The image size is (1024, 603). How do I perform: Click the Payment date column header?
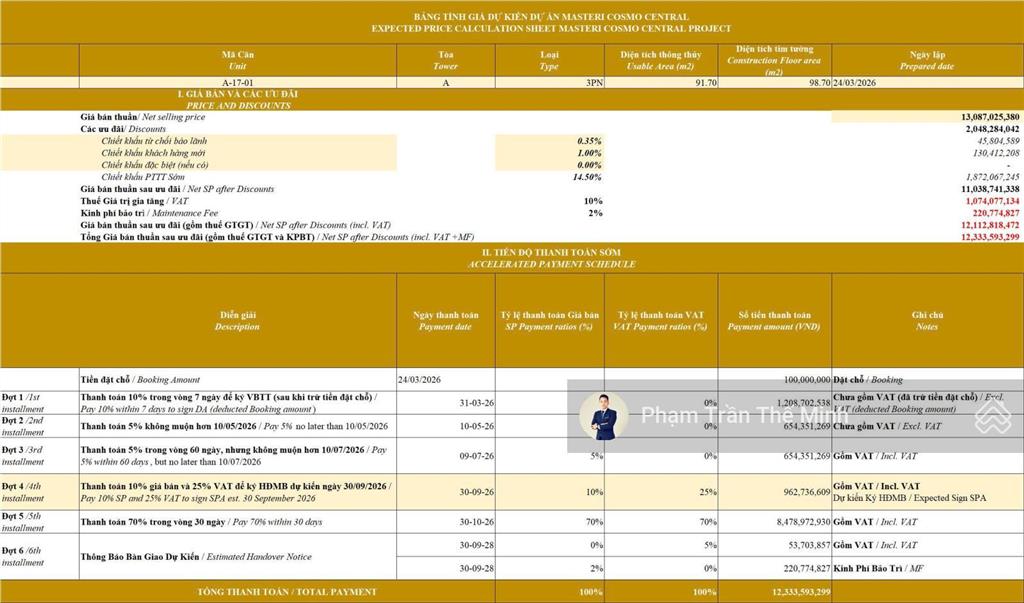[x=445, y=321]
